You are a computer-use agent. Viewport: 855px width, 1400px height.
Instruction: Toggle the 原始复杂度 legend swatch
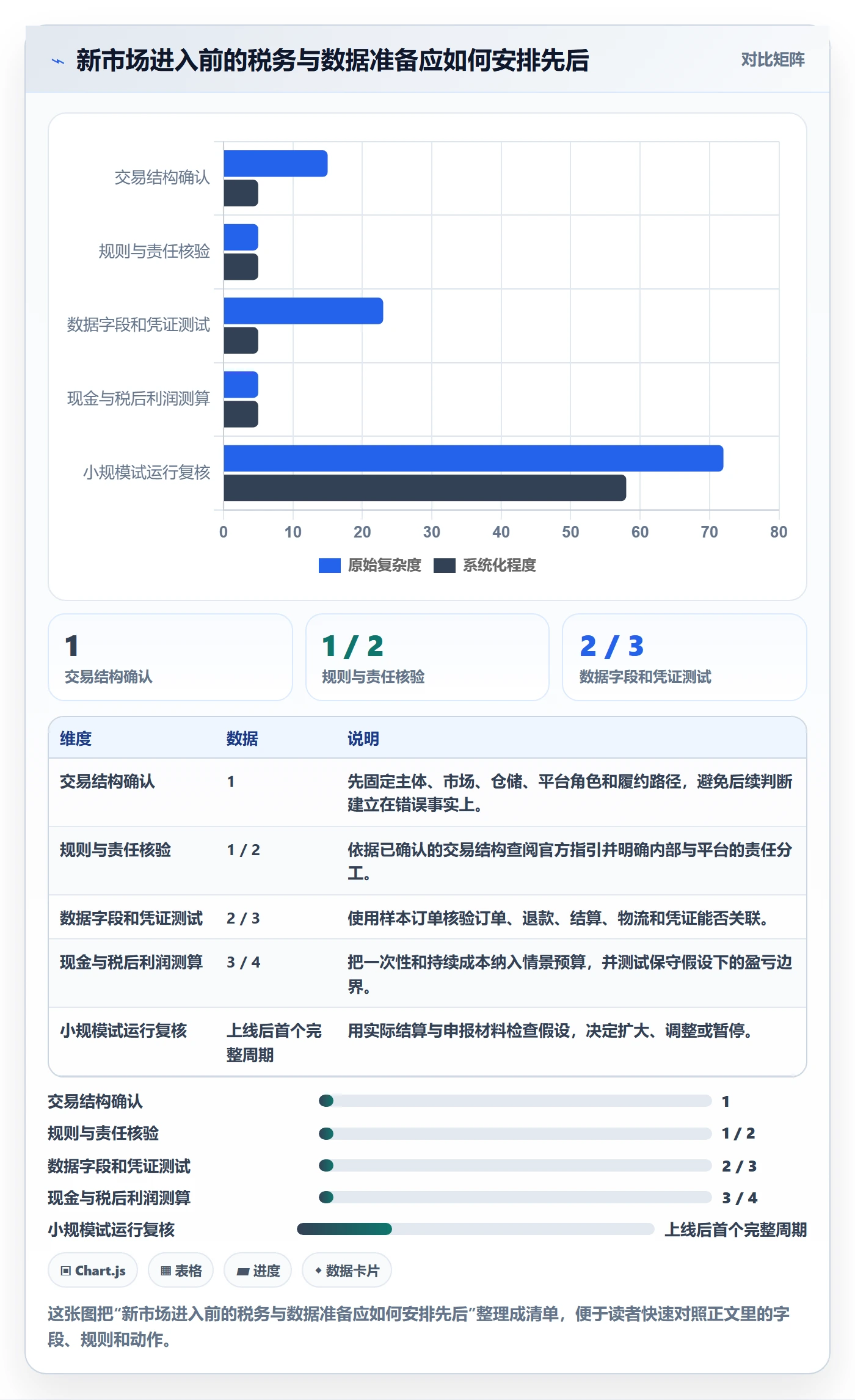[330, 566]
